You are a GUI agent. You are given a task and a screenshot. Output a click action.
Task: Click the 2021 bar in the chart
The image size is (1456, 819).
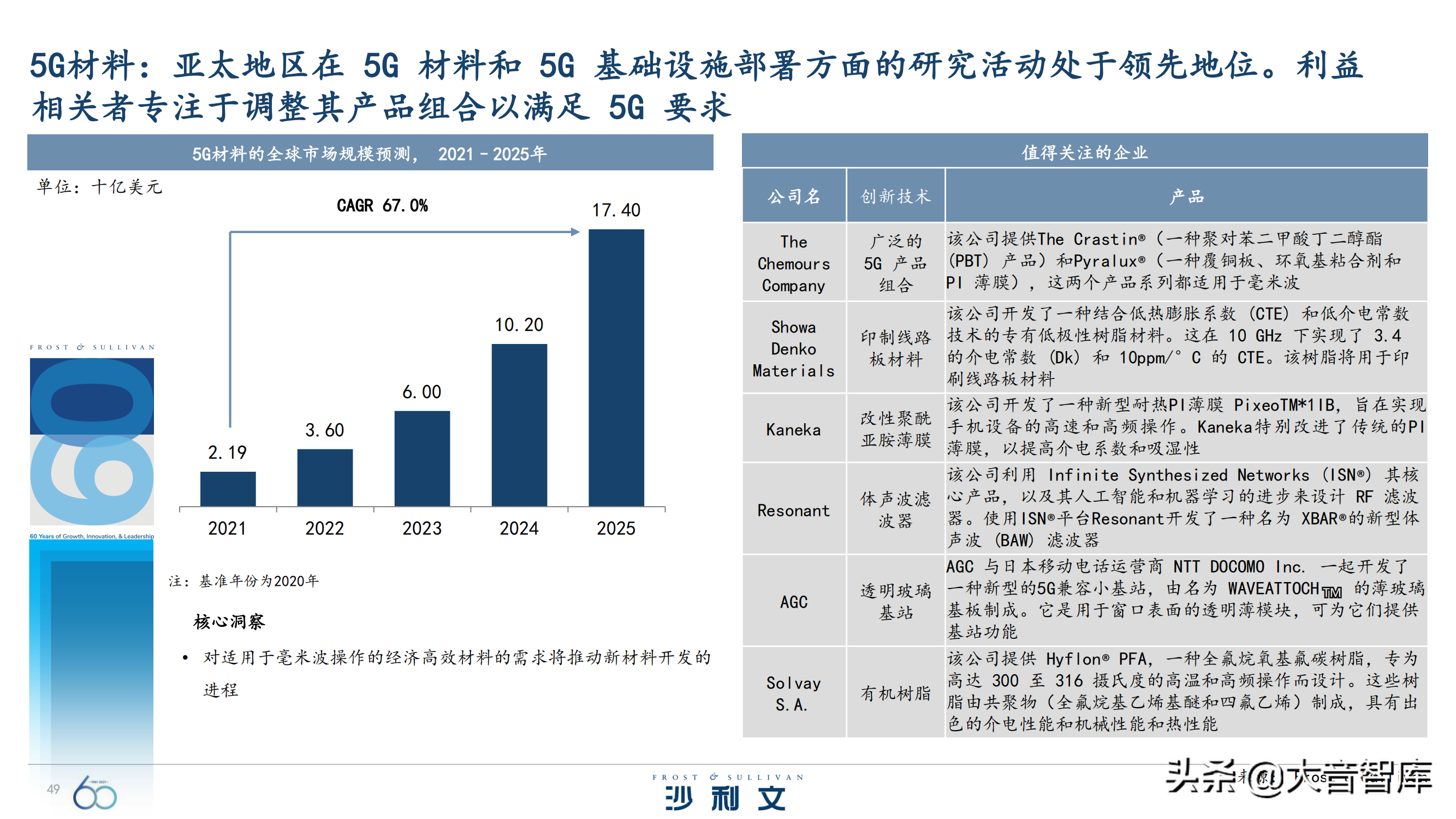click(x=228, y=489)
